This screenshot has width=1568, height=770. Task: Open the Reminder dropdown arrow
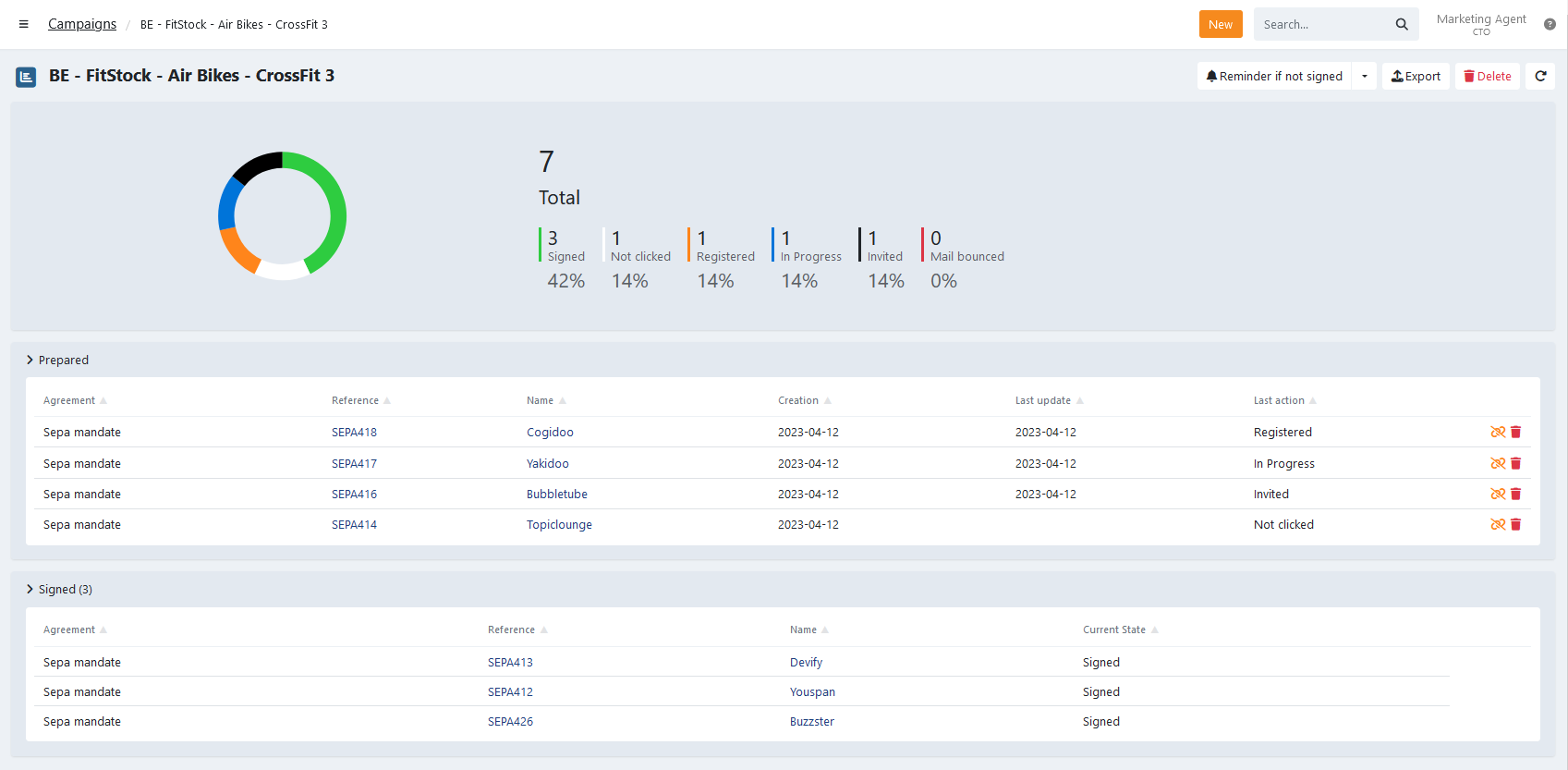tap(1364, 76)
